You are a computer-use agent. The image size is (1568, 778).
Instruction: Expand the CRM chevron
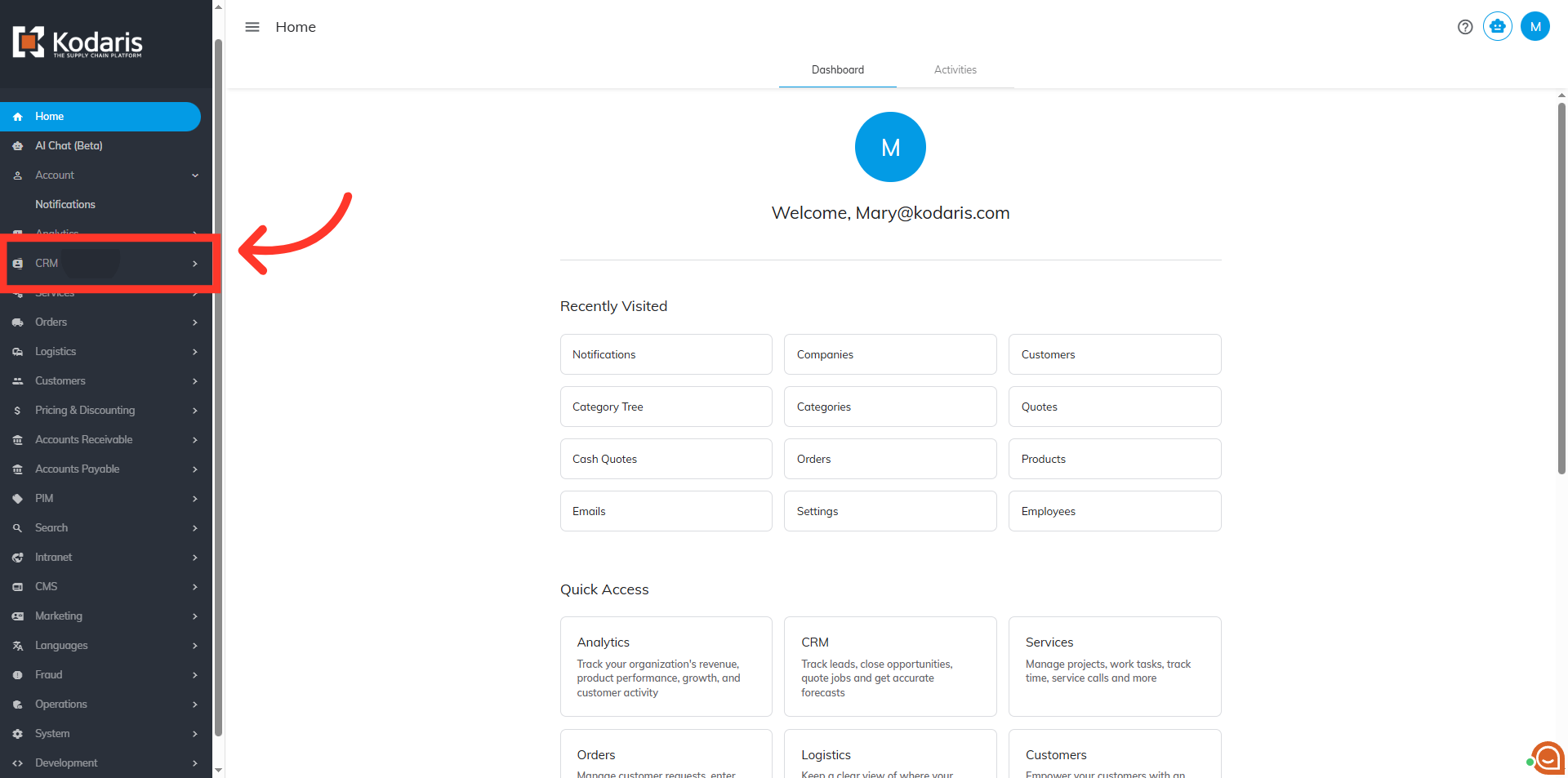(x=195, y=264)
